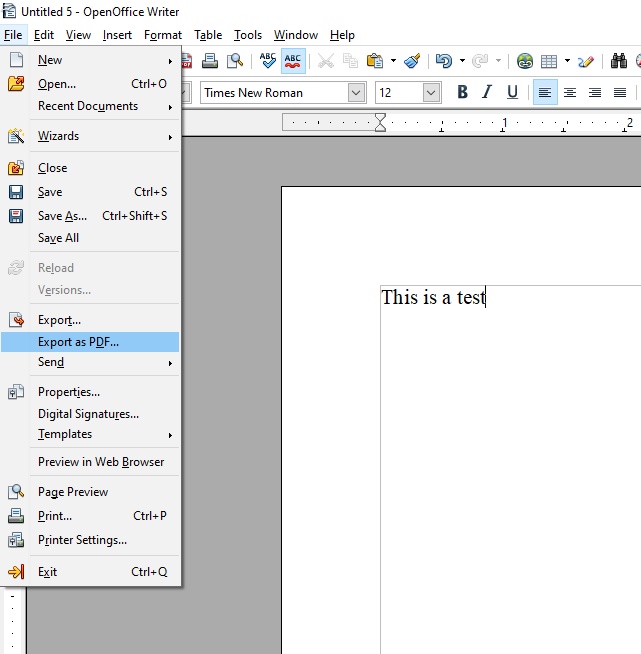Click the Hyperlink globe icon
This screenshot has width=641, height=654.
pyautogui.click(x=525, y=61)
